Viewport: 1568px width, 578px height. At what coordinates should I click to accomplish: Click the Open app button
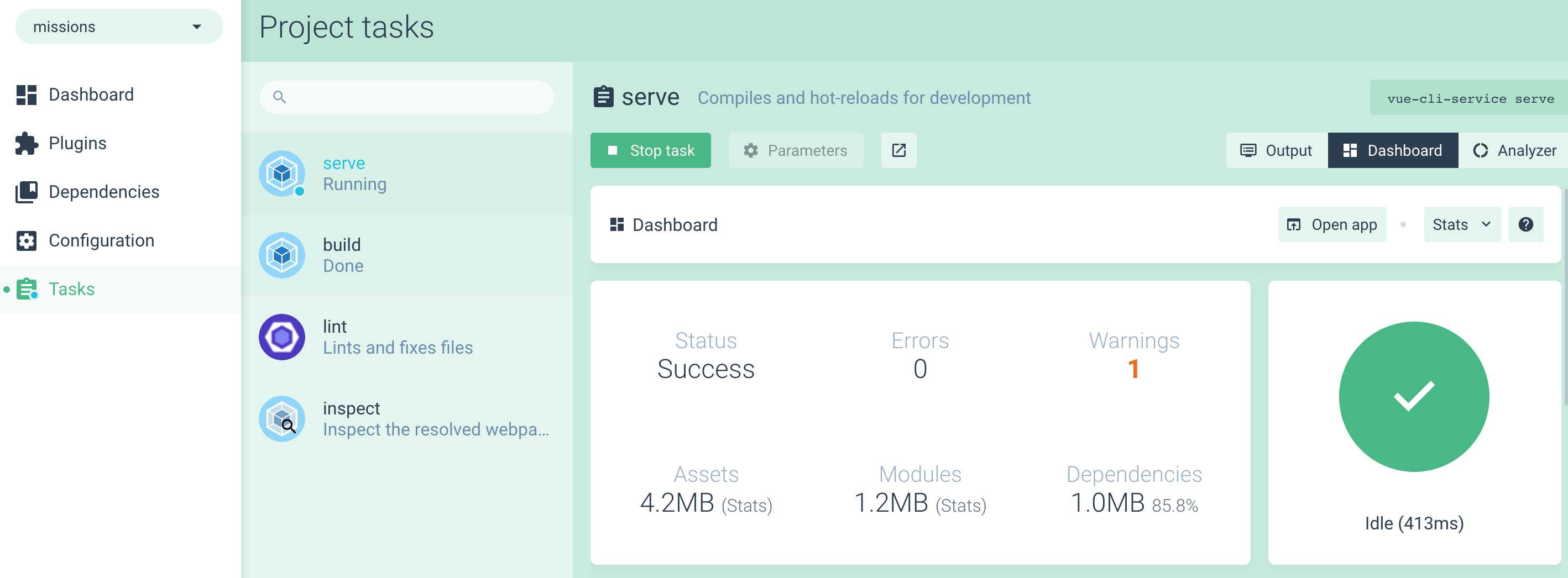[x=1332, y=224]
